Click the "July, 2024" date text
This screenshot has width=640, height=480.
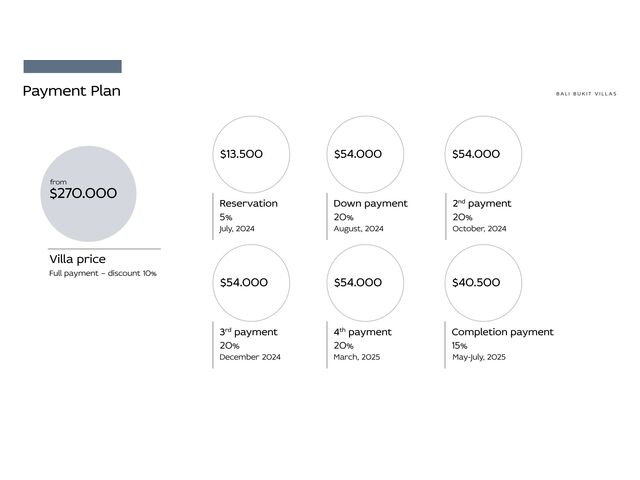point(237,229)
